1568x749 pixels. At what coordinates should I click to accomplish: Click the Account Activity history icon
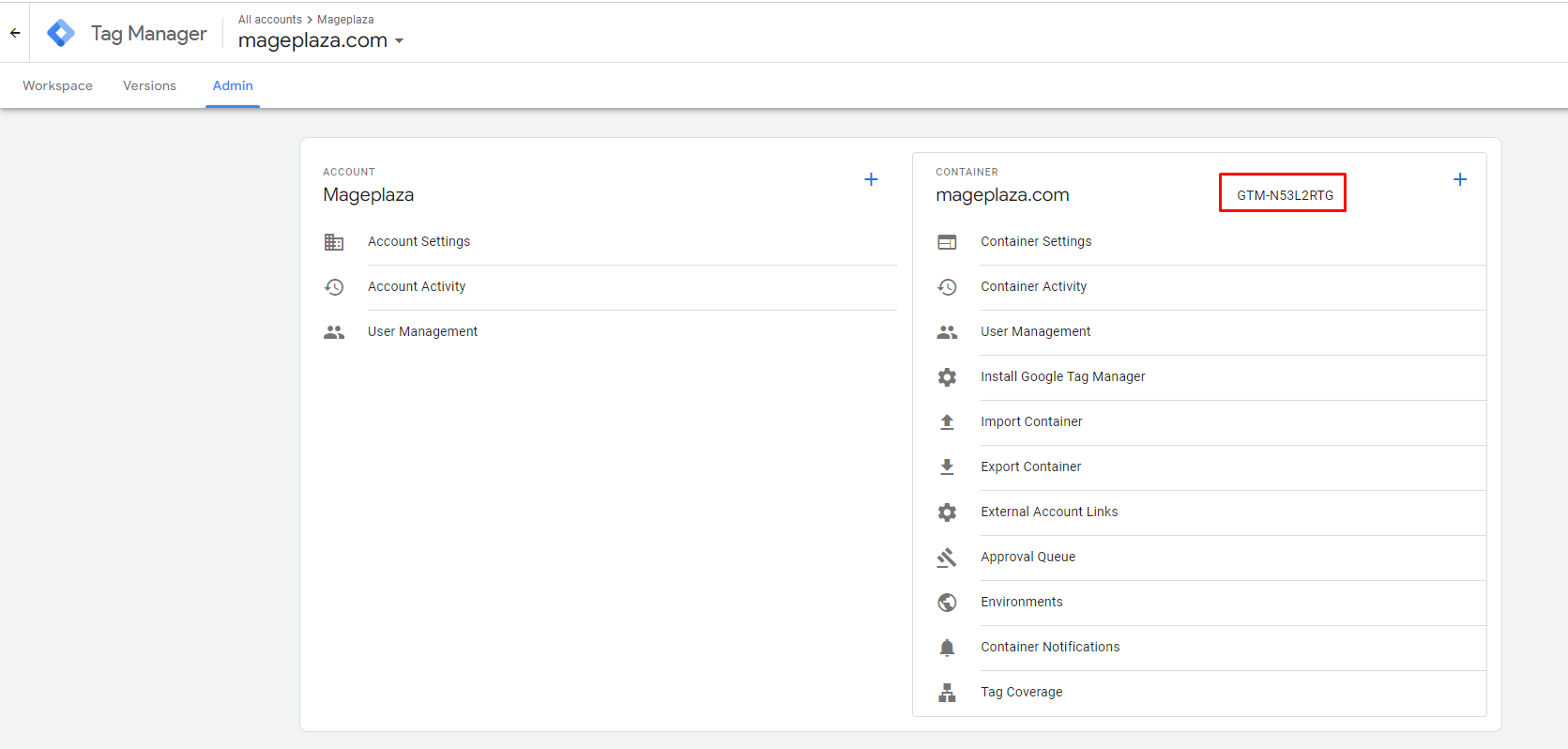click(x=334, y=287)
